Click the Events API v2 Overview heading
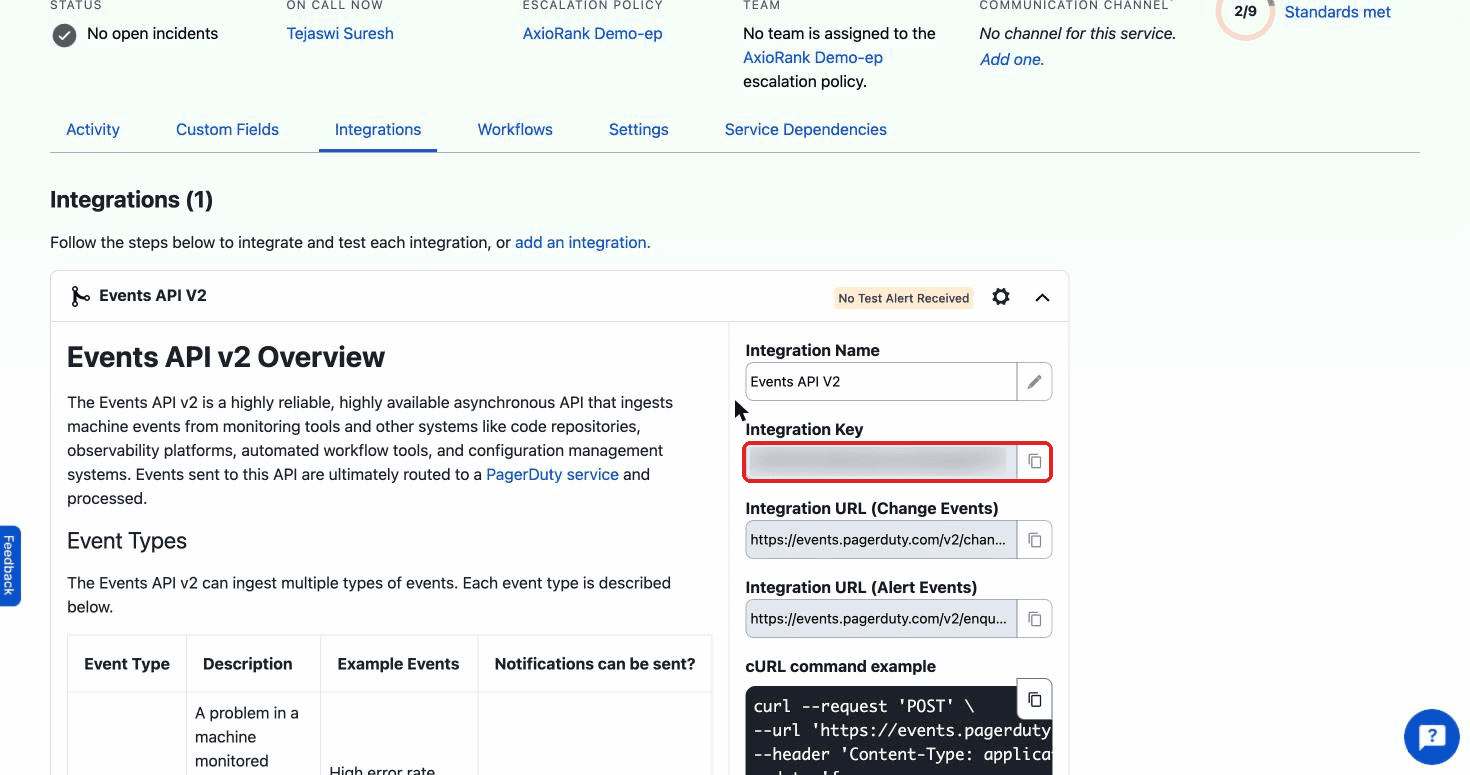 tap(226, 357)
